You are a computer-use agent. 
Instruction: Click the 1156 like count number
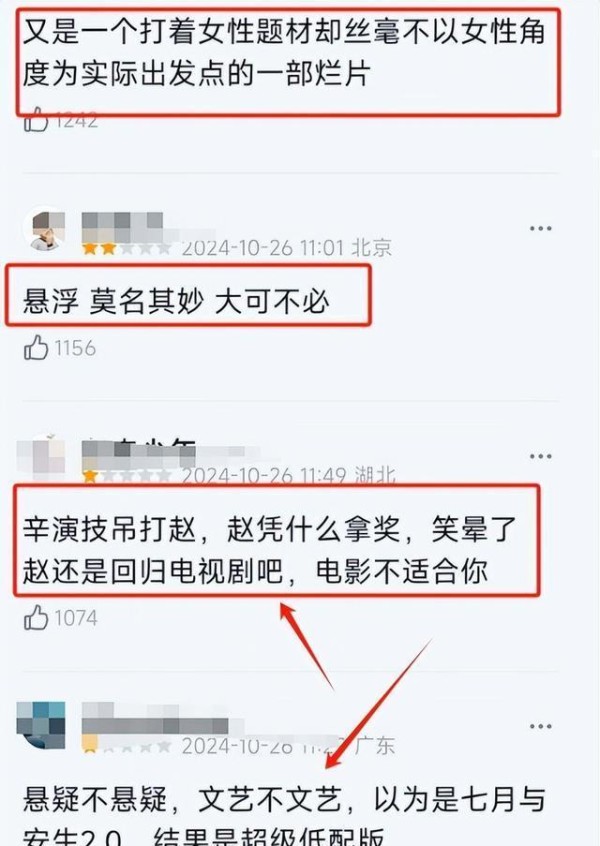[x=76, y=348]
